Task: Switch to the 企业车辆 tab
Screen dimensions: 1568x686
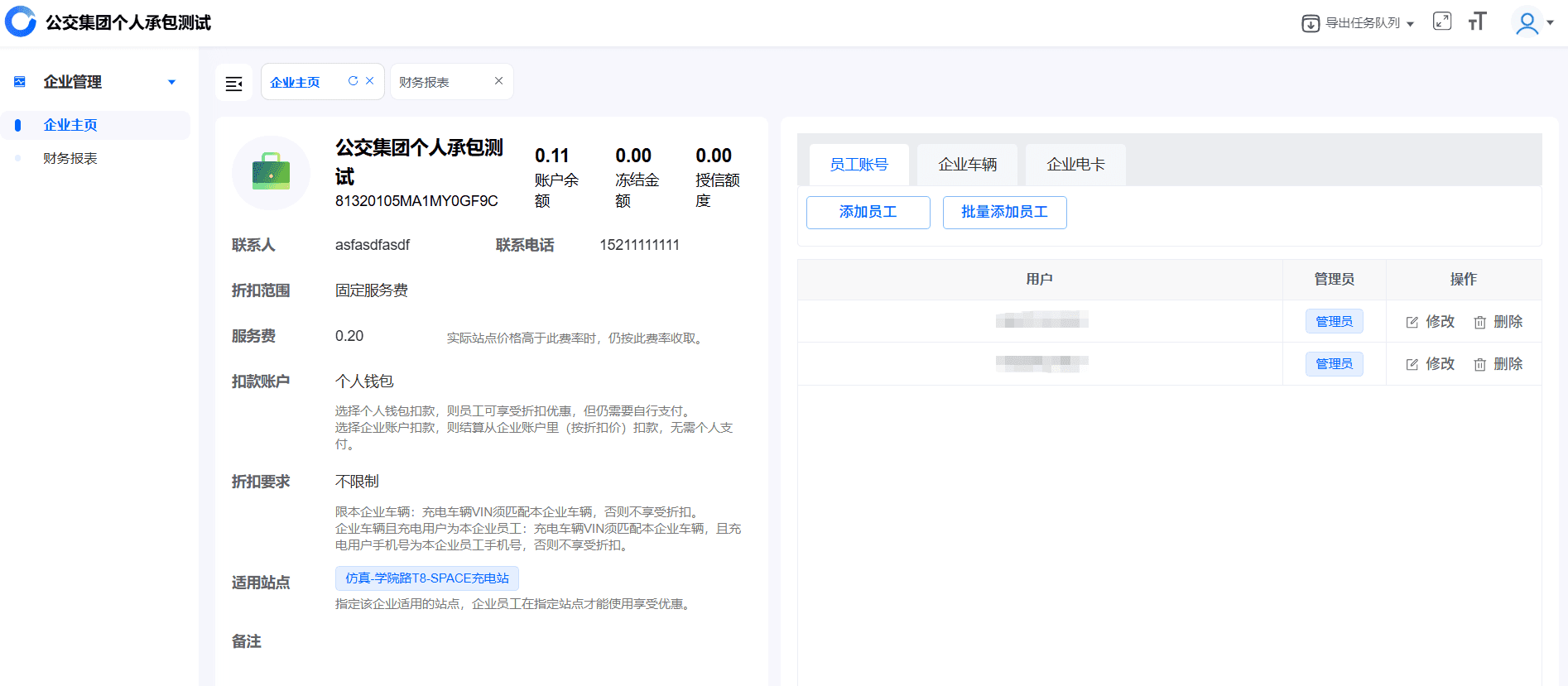Action: (x=967, y=165)
